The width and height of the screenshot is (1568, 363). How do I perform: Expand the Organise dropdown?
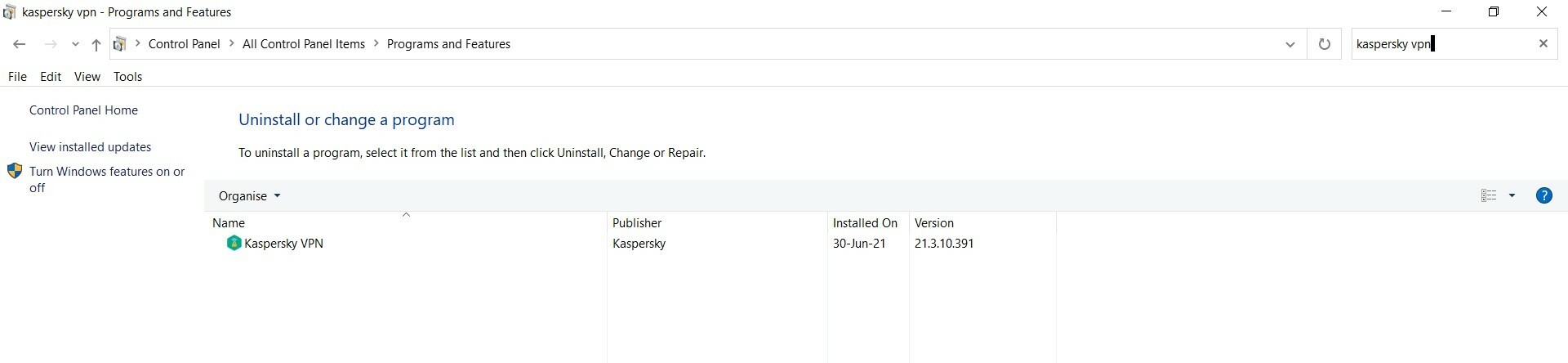(249, 196)
